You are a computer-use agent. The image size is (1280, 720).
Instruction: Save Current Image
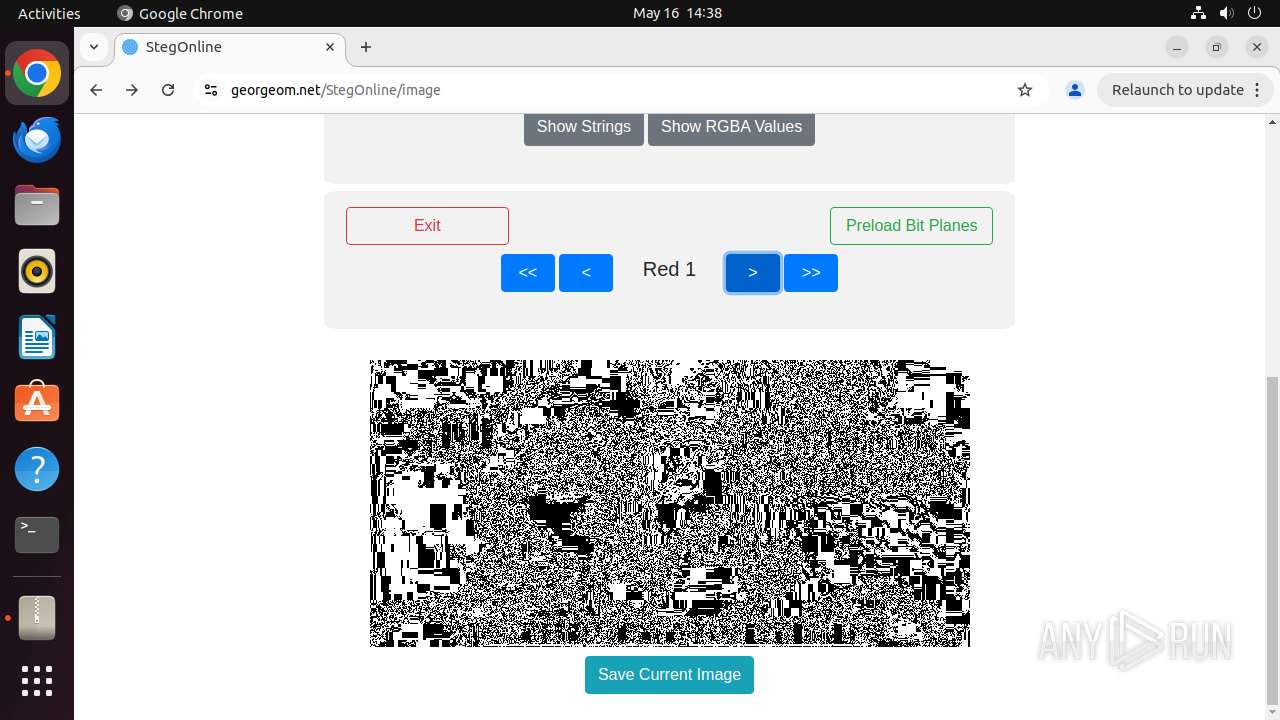coord(669,675)
